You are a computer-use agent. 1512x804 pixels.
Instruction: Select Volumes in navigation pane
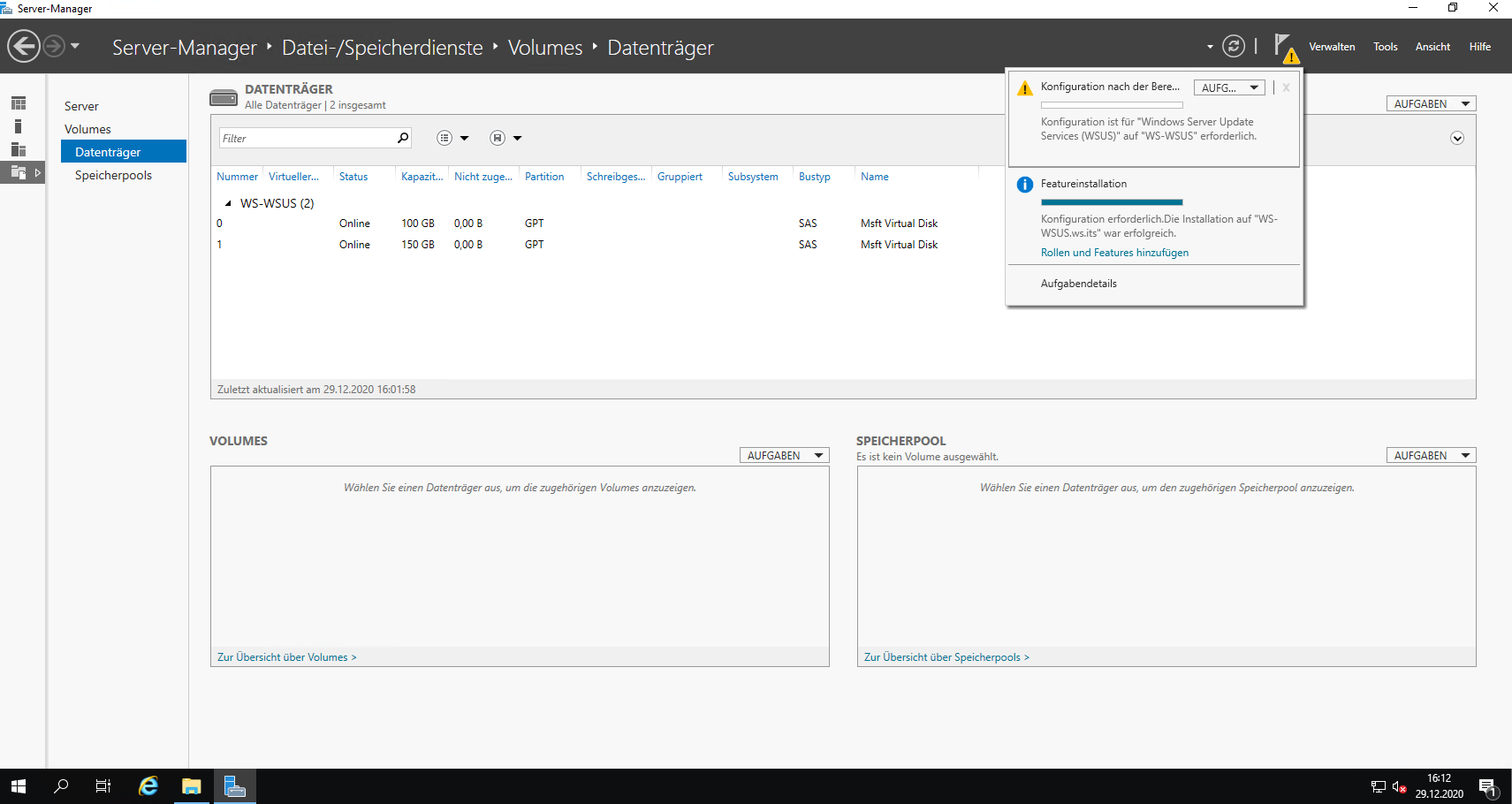(87, 129)
